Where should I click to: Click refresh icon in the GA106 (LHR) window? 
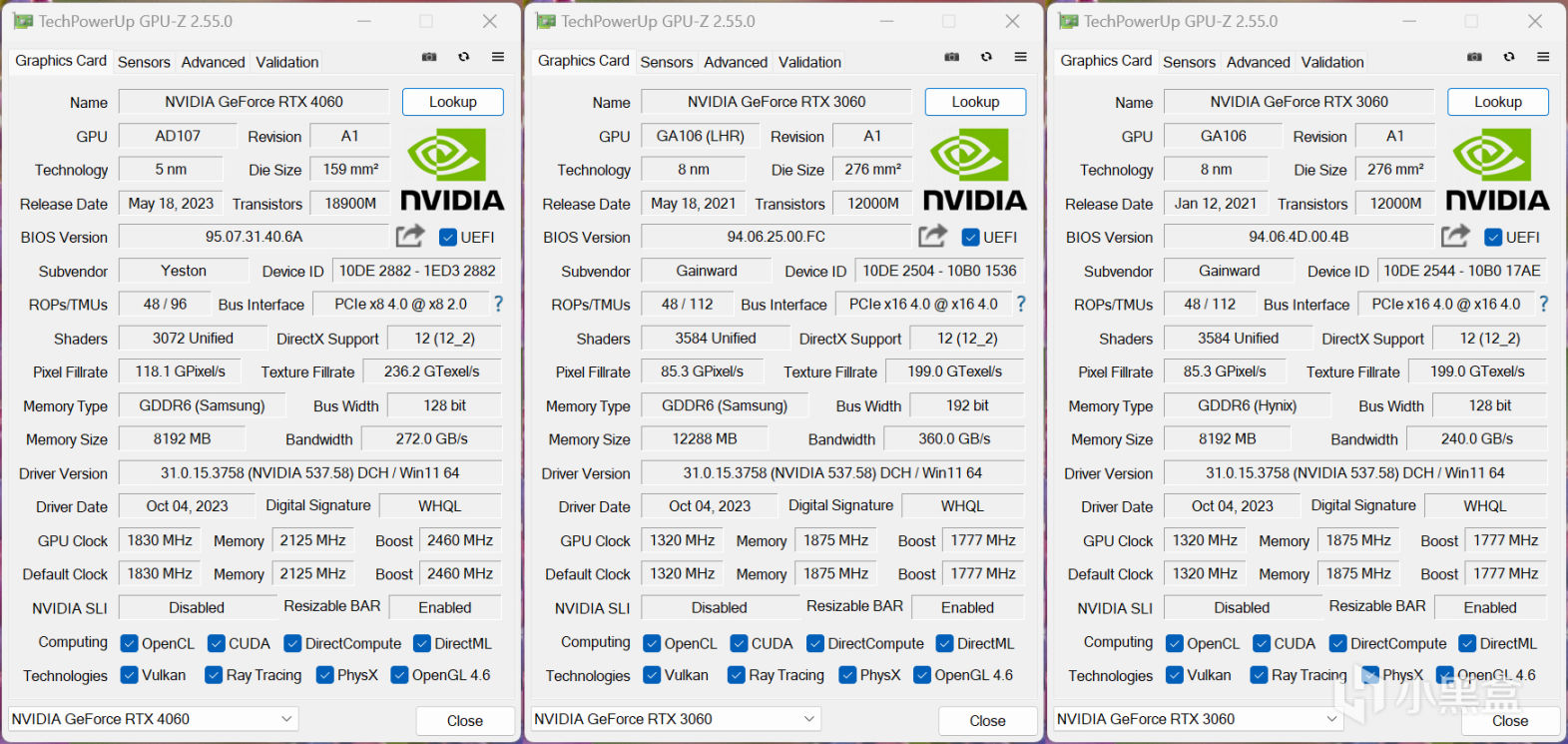pos(986,57)
